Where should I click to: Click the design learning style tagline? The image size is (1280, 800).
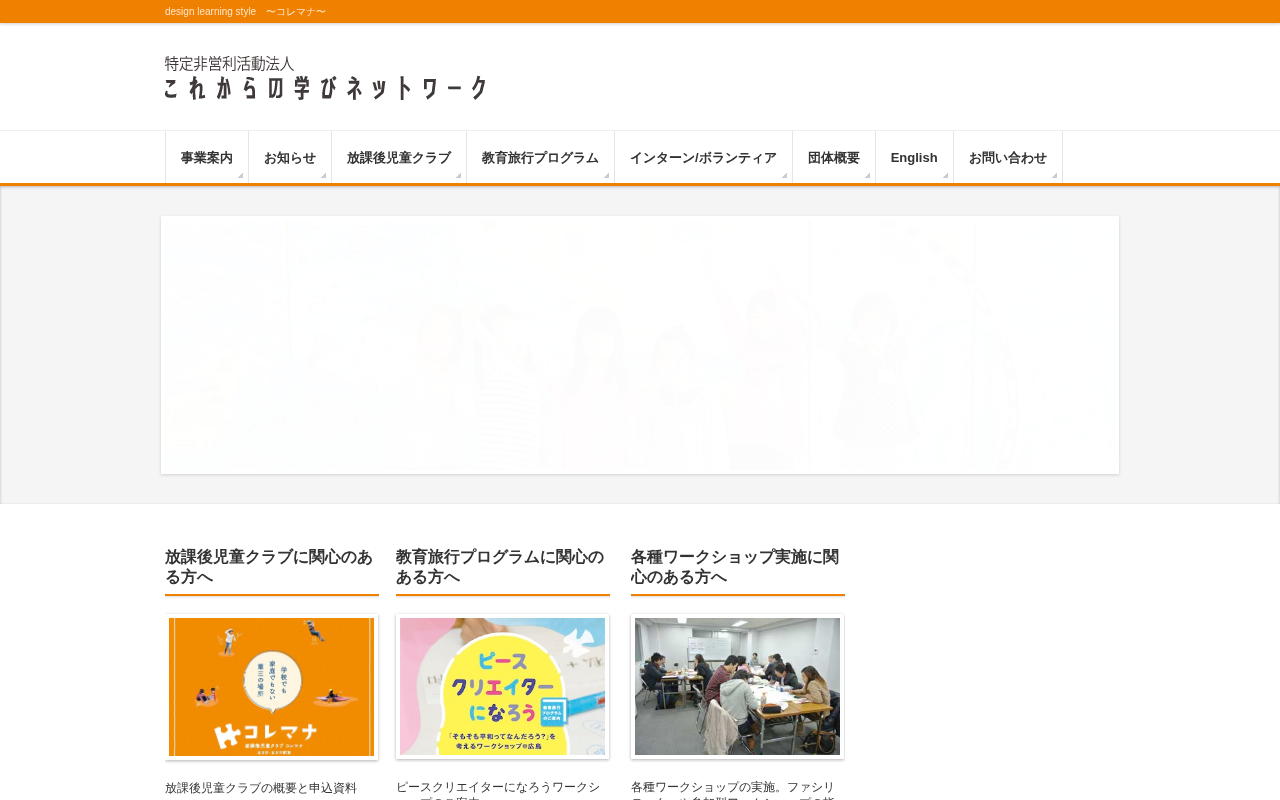[245, 12]
